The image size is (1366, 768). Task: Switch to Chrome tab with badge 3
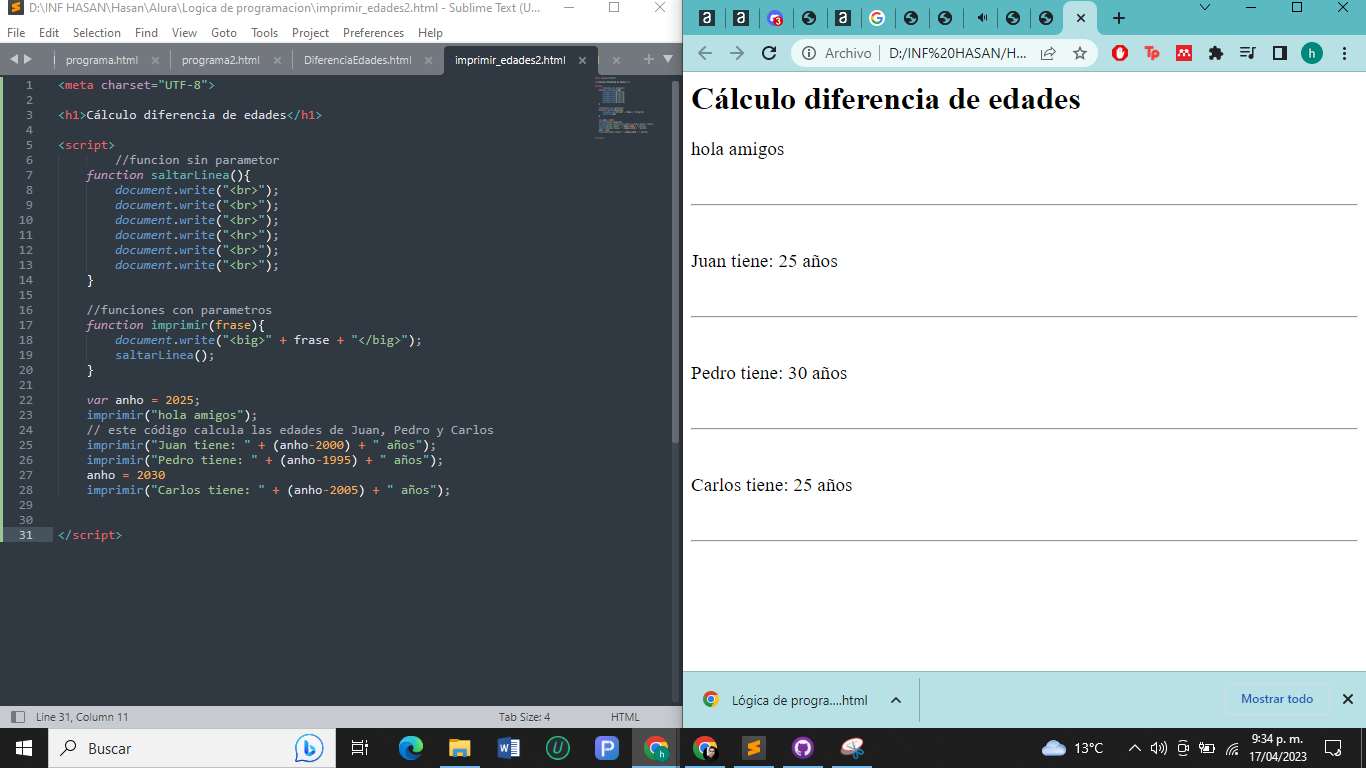tap(775, 18)
